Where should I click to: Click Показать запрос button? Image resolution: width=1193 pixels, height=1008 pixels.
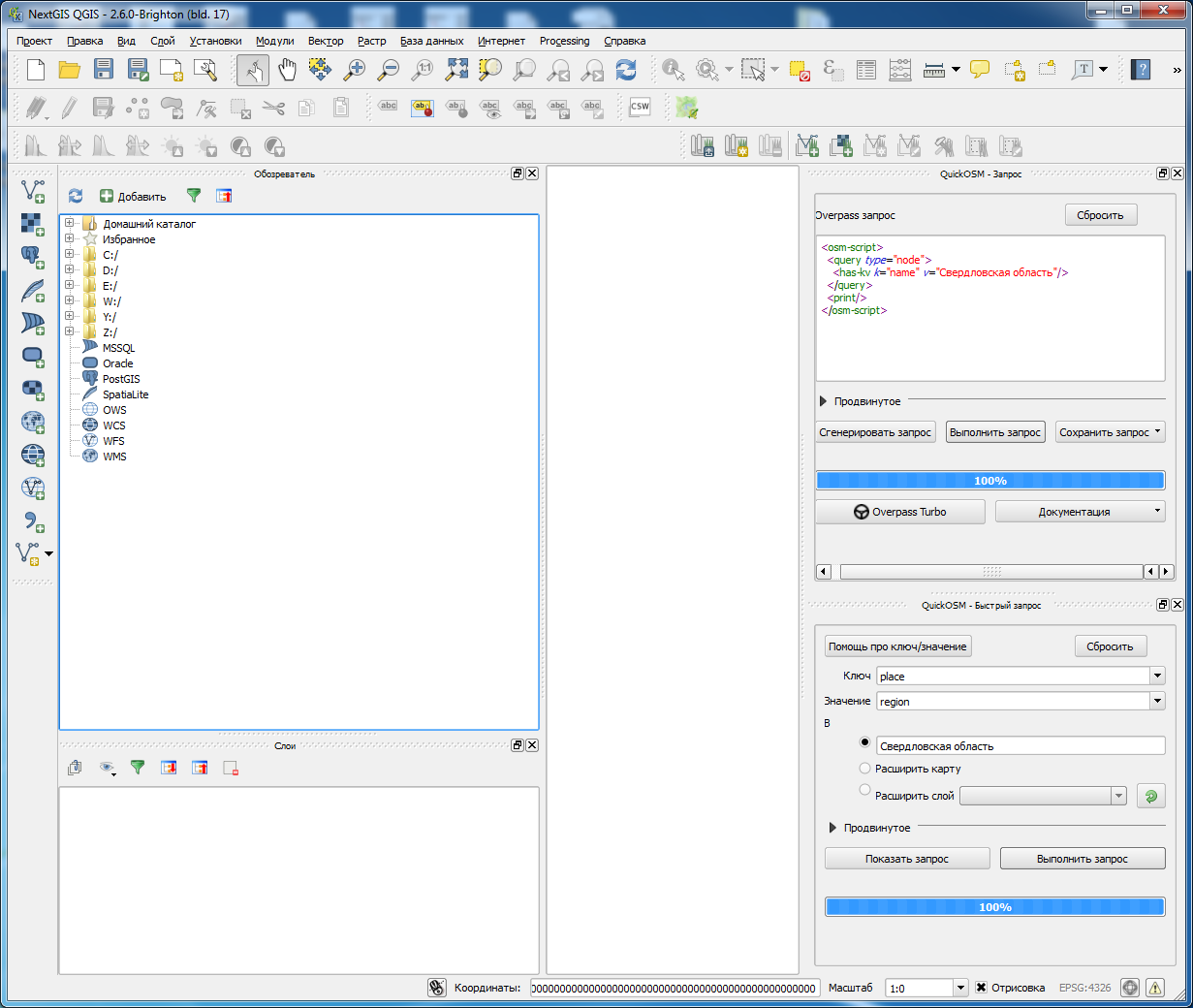coord(907,859)
